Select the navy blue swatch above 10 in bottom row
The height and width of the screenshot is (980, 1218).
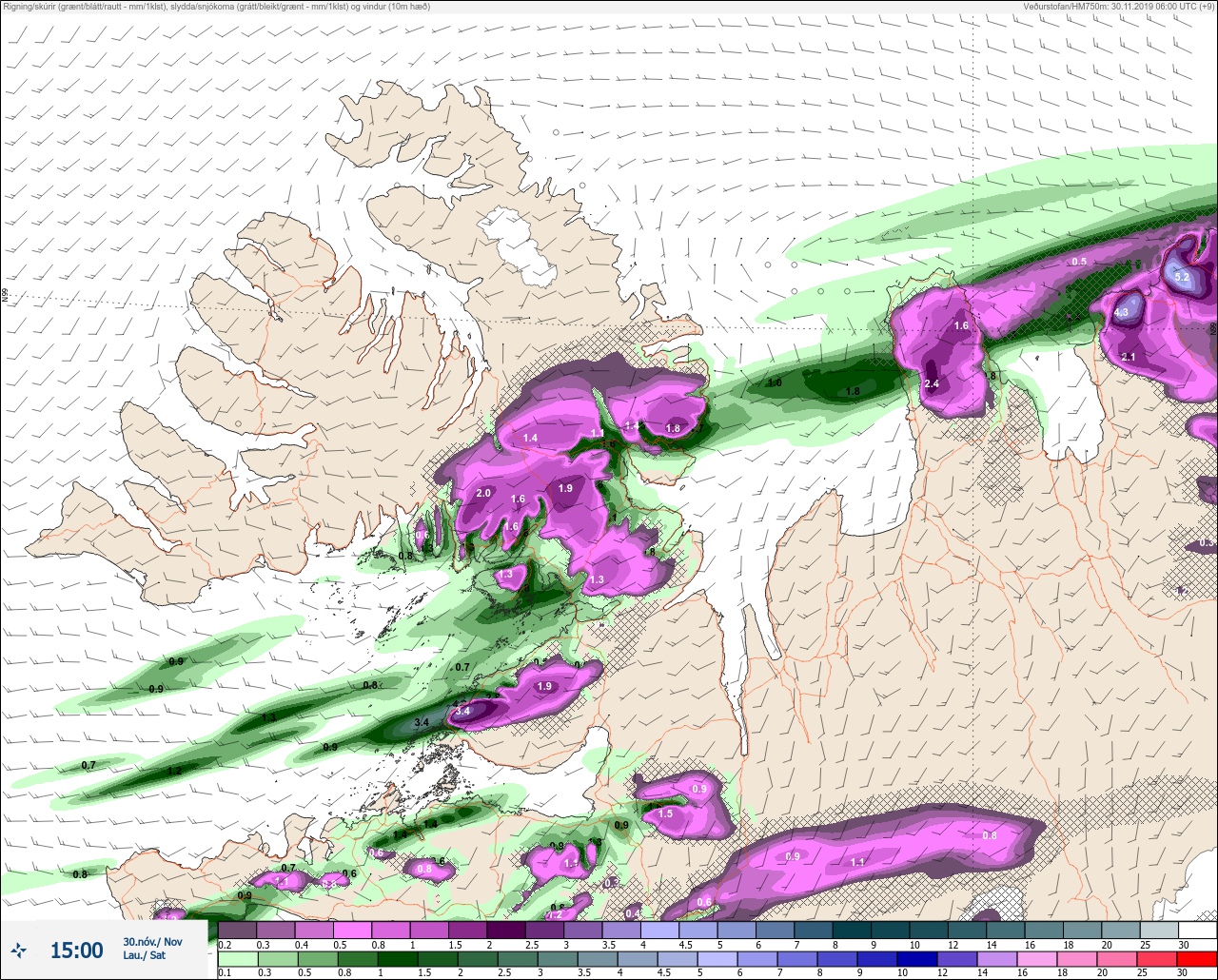pyautogui.click(x=917, y=959)
